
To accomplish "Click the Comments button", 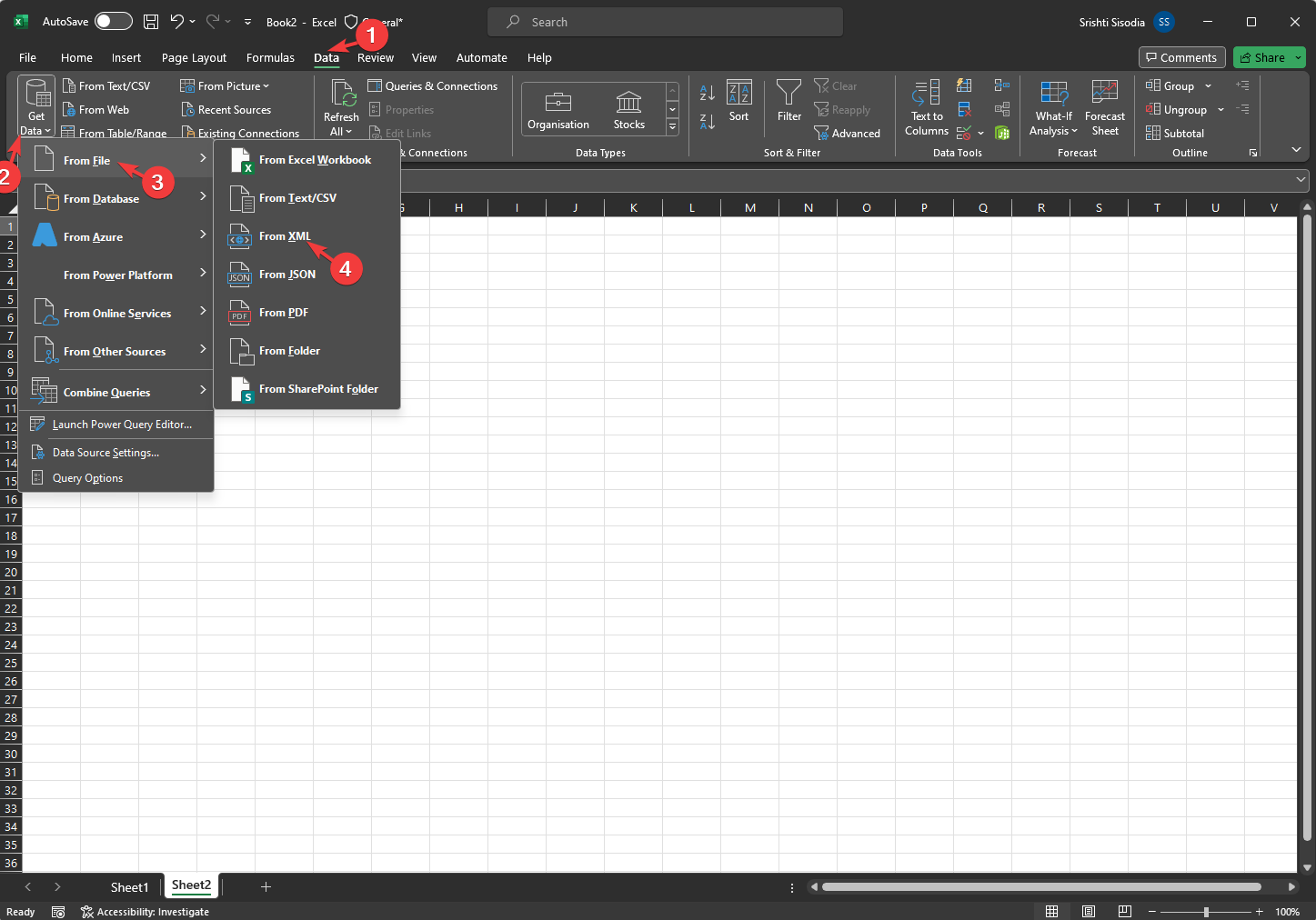I will pyautogui.click(x=1181, y=57).
